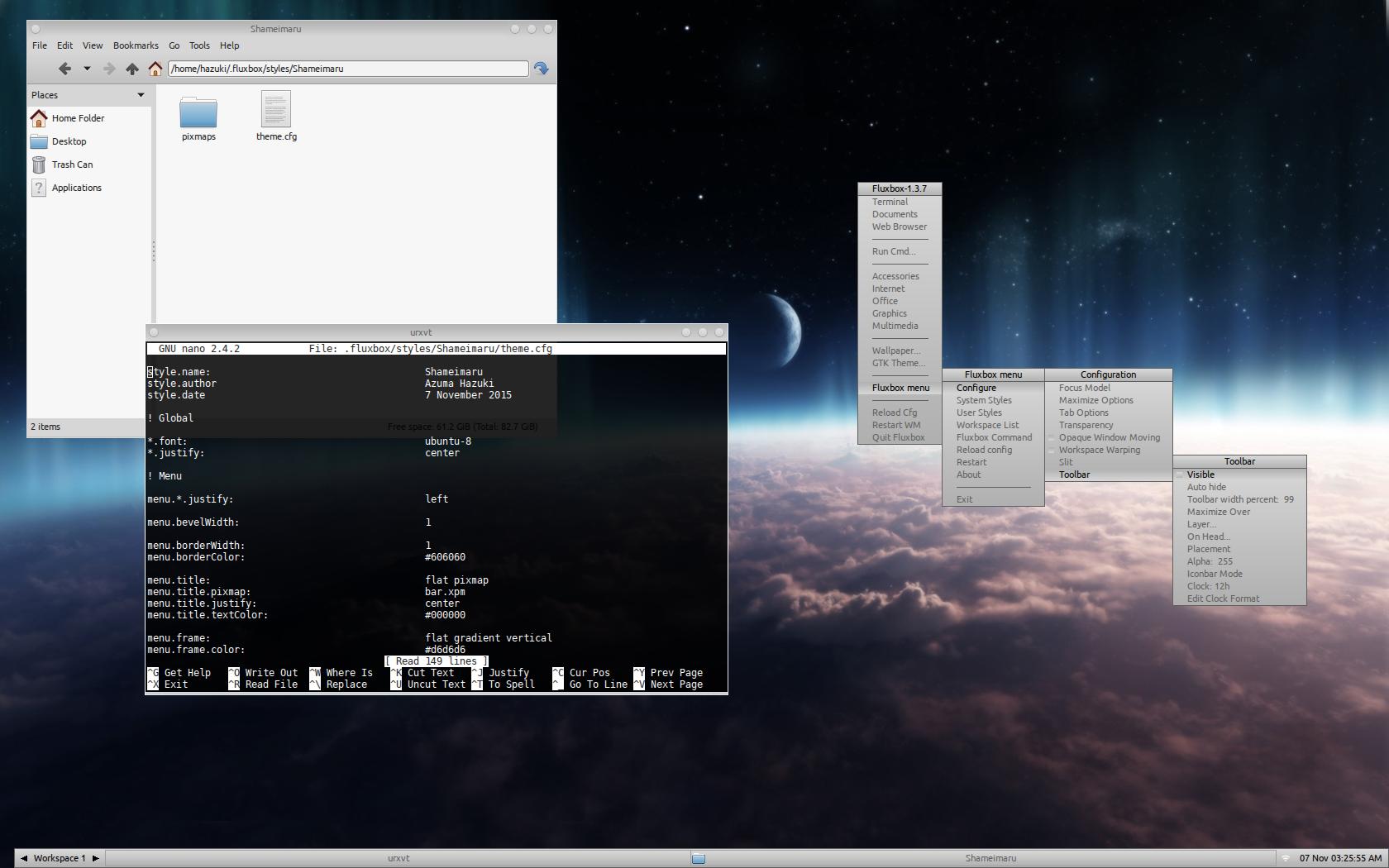Launch Web Browser from root menu
Viewport: 1389px width, 868px height.
(900, 227)
